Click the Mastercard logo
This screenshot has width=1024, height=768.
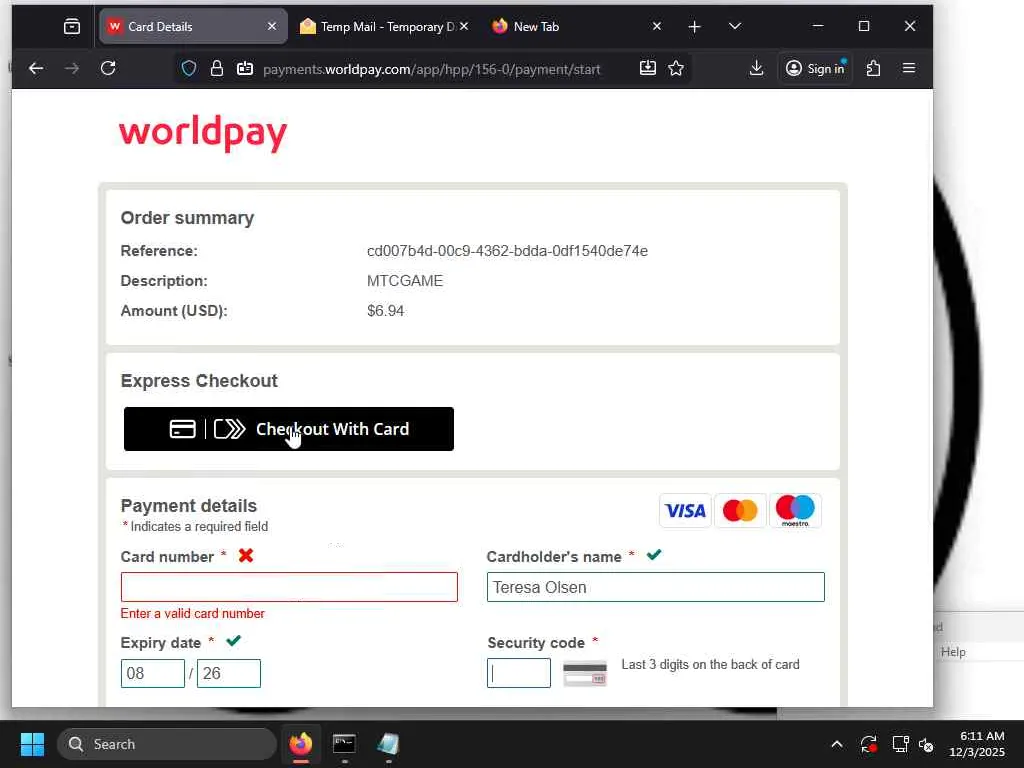(740, 511)
